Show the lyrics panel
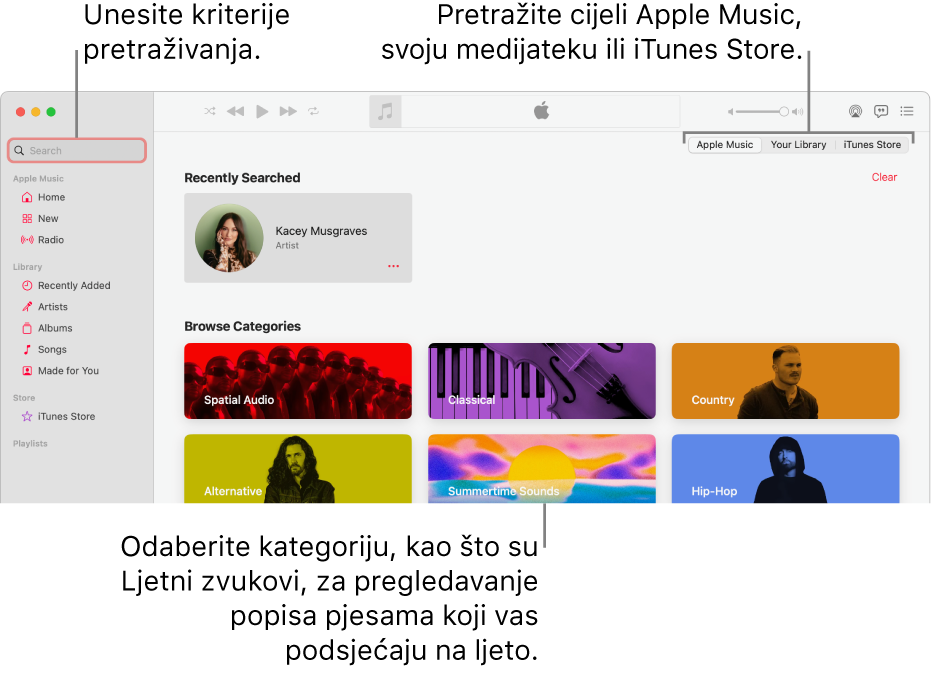931x673 pixels. (881, 111)
